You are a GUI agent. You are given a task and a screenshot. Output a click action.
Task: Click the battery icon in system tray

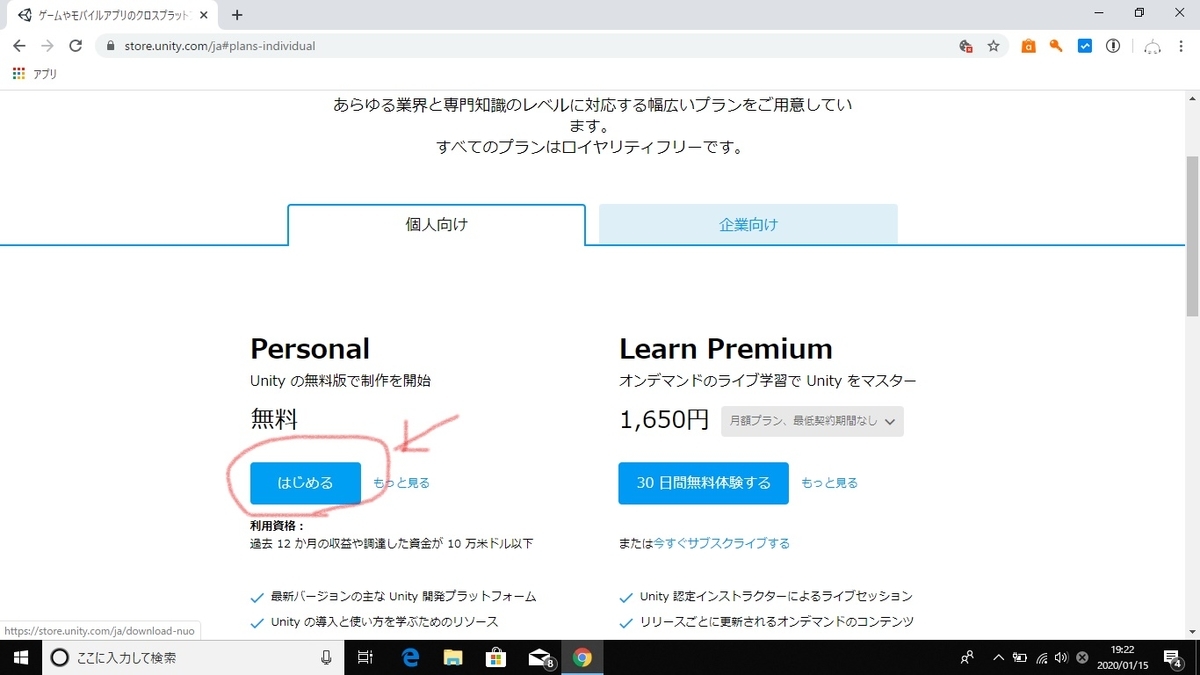click(x=1020, y=657)
